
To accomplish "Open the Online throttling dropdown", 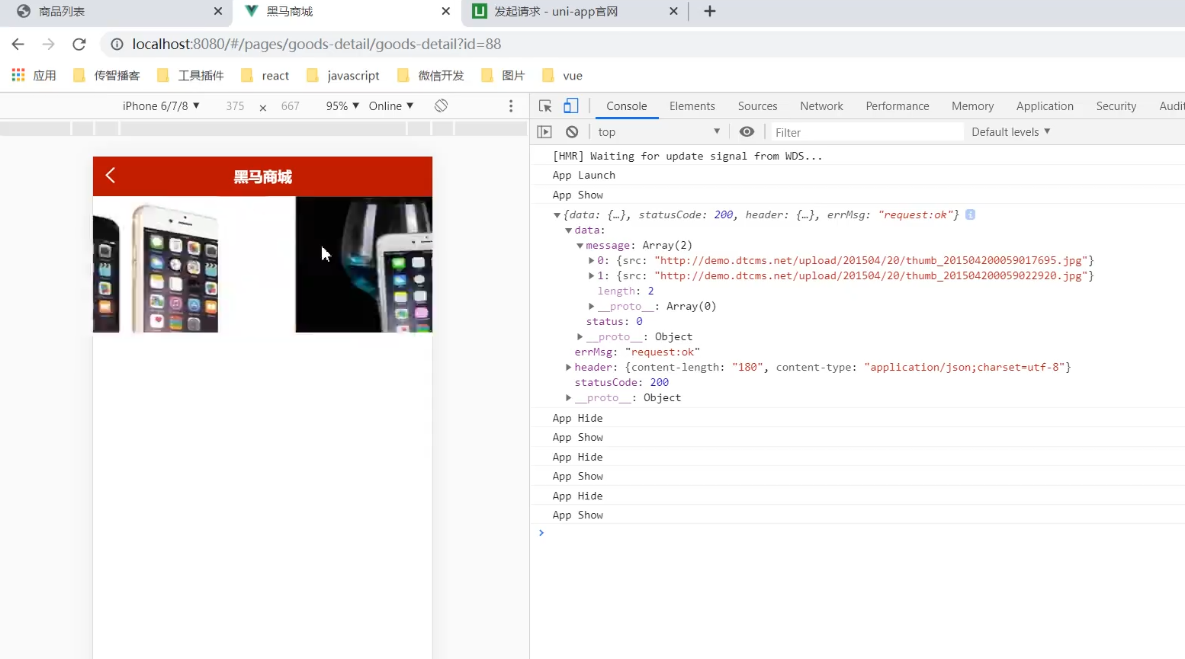I will pyautogui.click(x=391, y=106).
